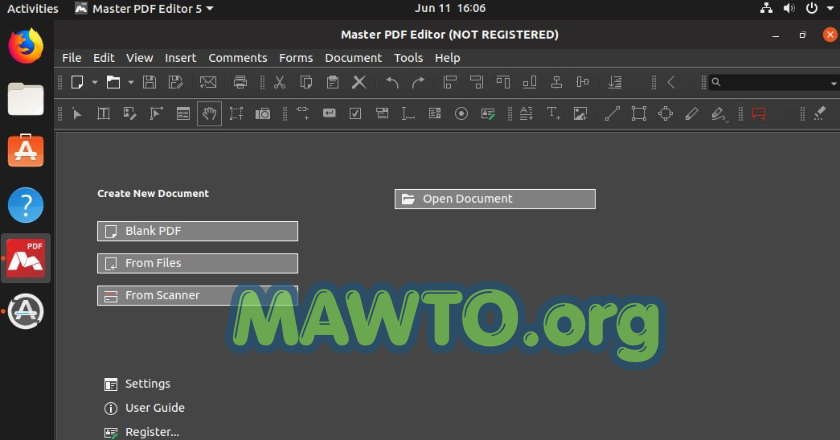Click the Redo arrow icon
This screenshot has width=840, height=440.
418,83
